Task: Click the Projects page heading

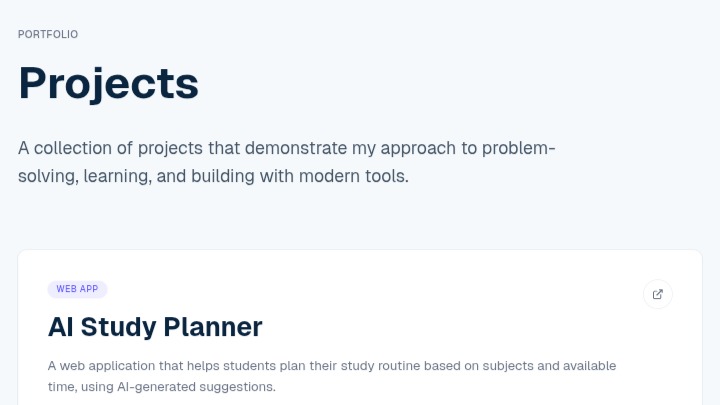Action: click(x=108, y=83)
